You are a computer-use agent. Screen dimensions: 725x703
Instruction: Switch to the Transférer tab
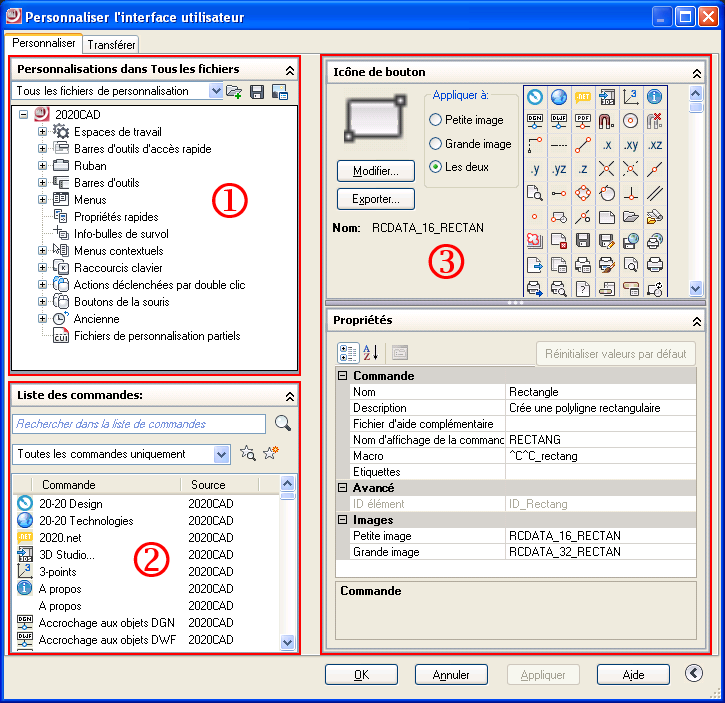pyautogui.click(x=111, y=45)
